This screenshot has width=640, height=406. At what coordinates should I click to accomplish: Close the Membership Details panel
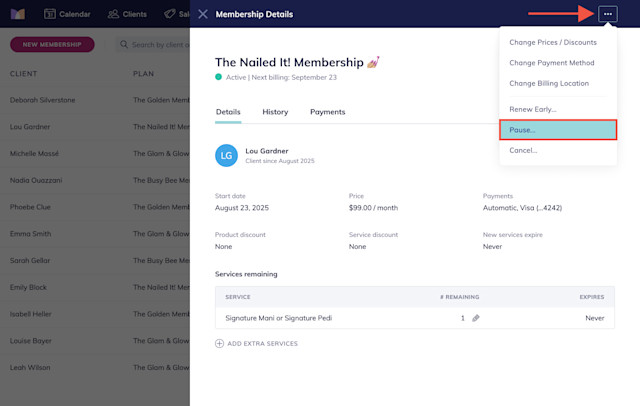tap(203, 14)
